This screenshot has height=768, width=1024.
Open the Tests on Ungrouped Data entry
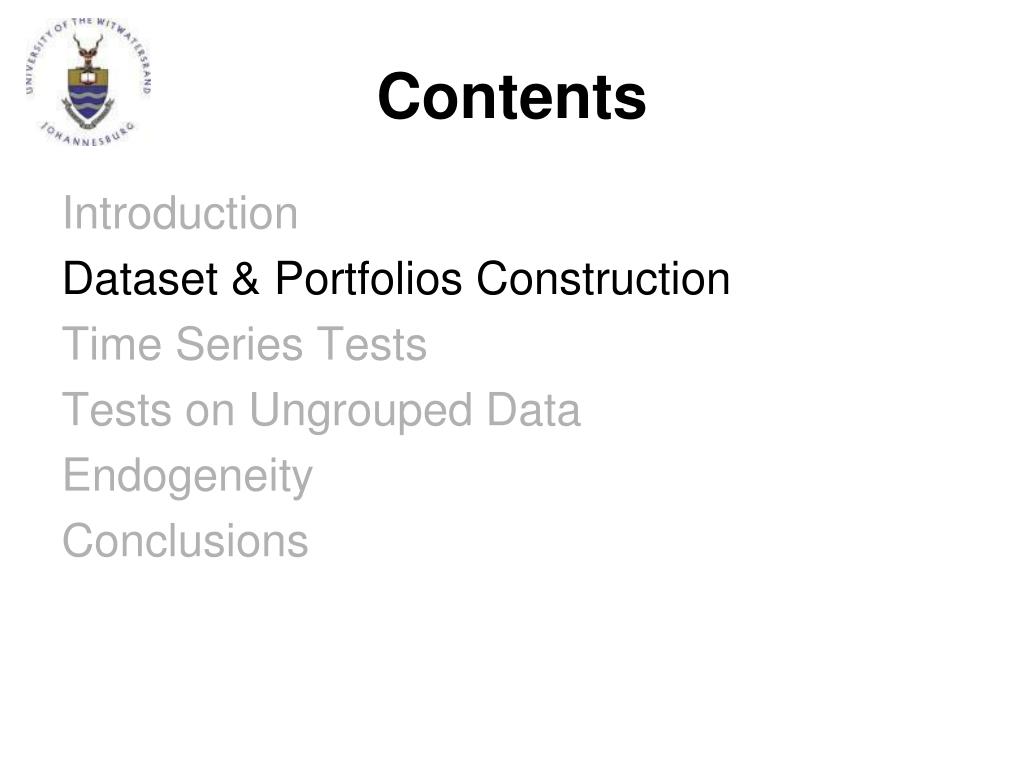(x=321, y=411)
